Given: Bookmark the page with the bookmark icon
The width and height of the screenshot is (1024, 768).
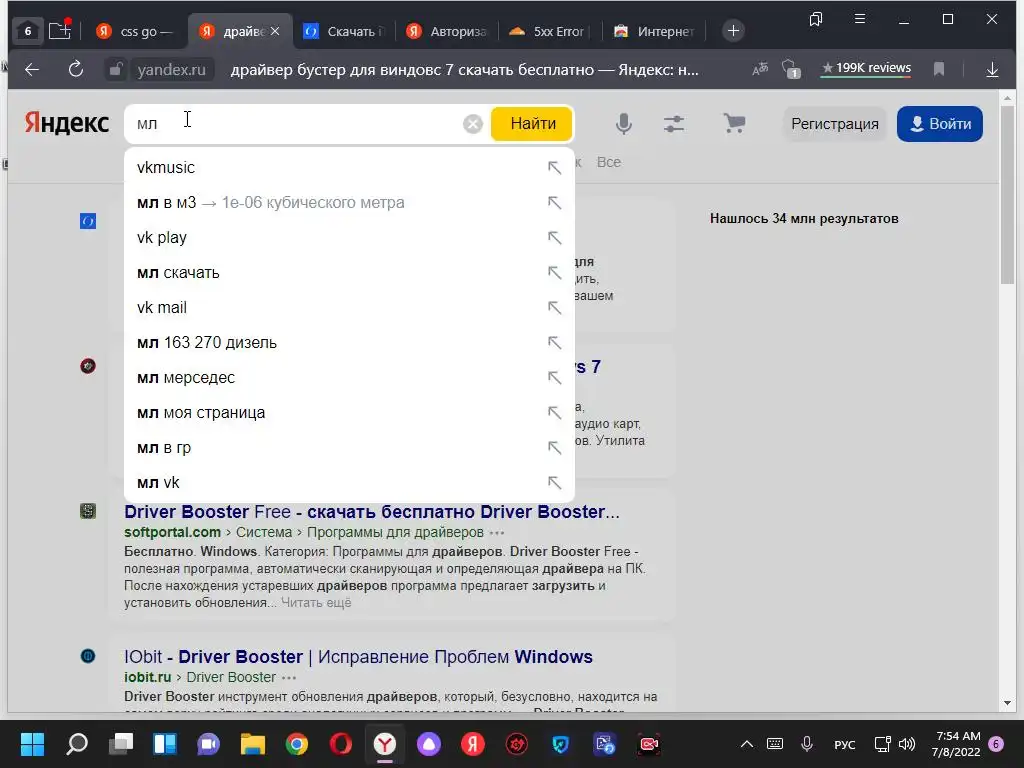Looking at the screenshot, I should coord(938,69).
